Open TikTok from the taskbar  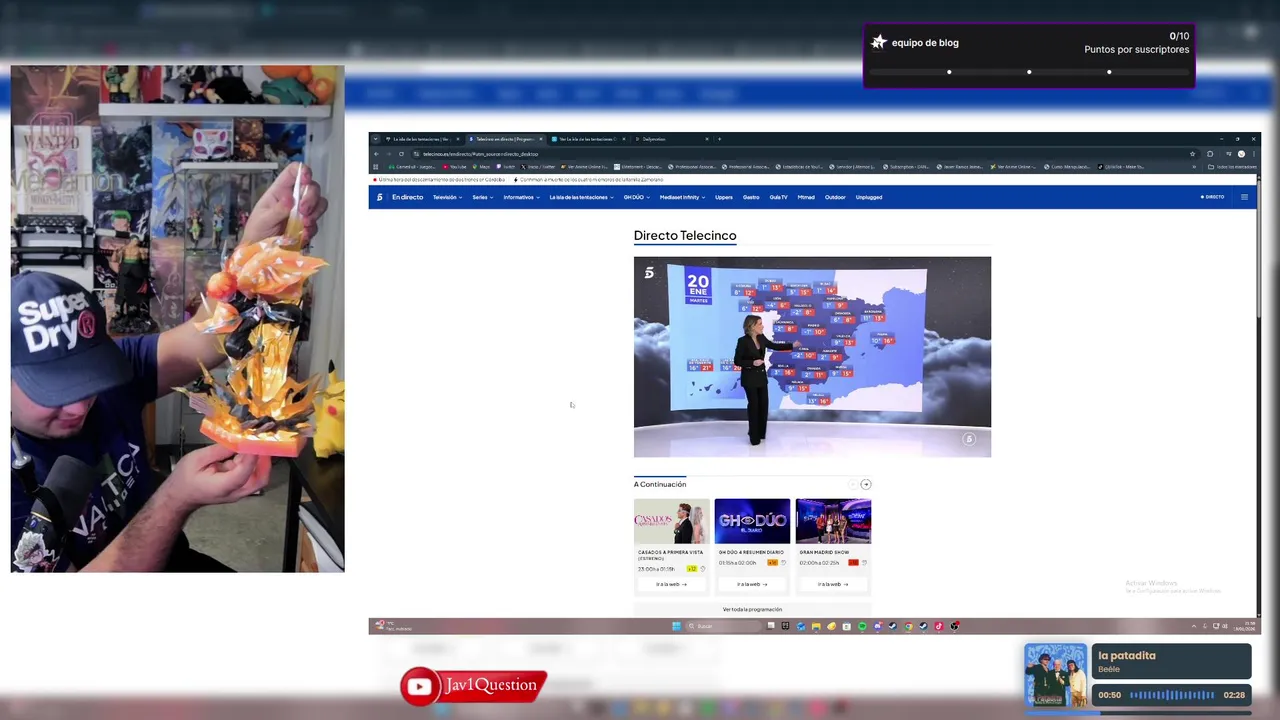click(x=938, y=626)
